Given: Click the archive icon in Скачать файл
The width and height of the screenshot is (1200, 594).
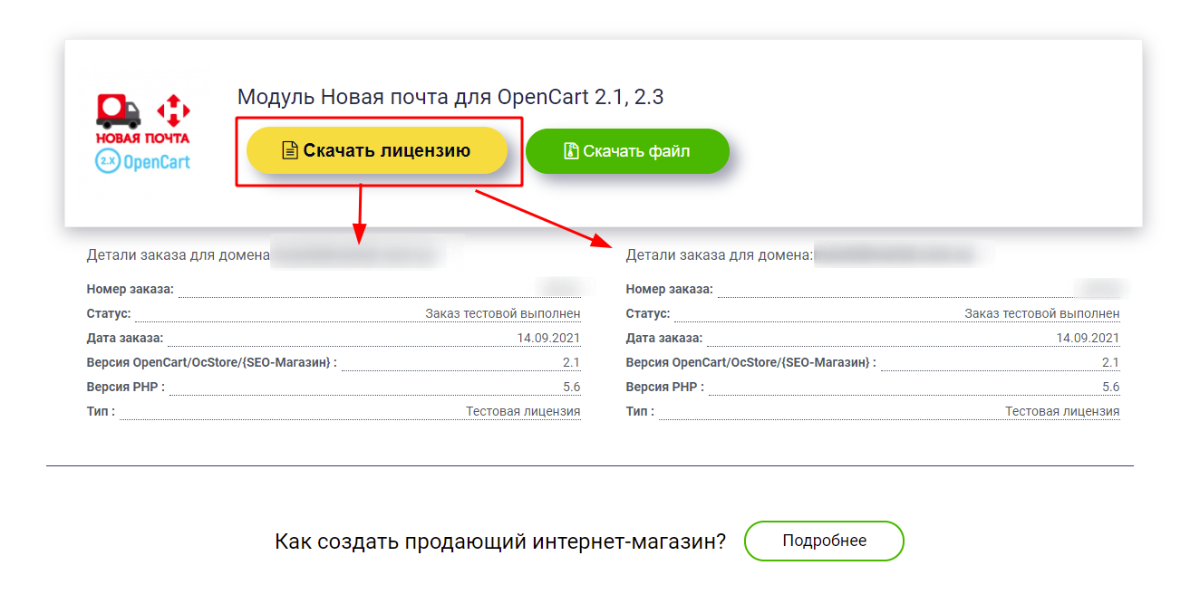Looking at the screenshot, I should (571, 151).
